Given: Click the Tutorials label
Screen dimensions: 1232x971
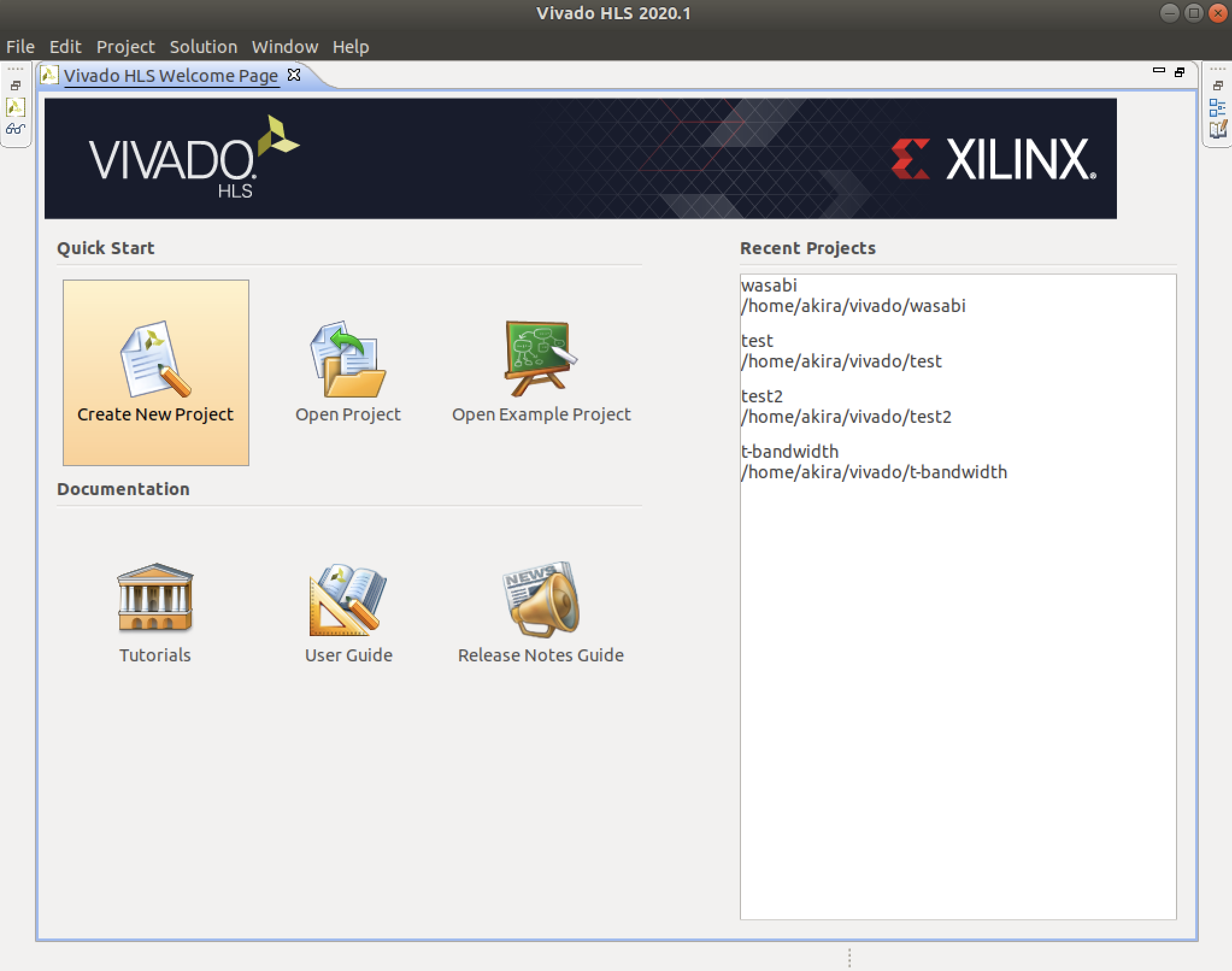Looking at the screenshot, I should 155,655.
